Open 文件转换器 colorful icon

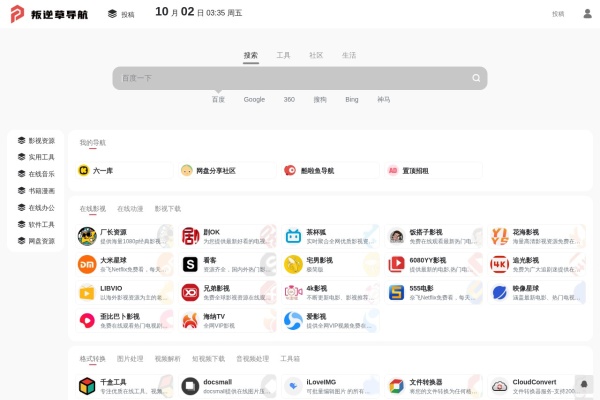(x=396, y=386)
